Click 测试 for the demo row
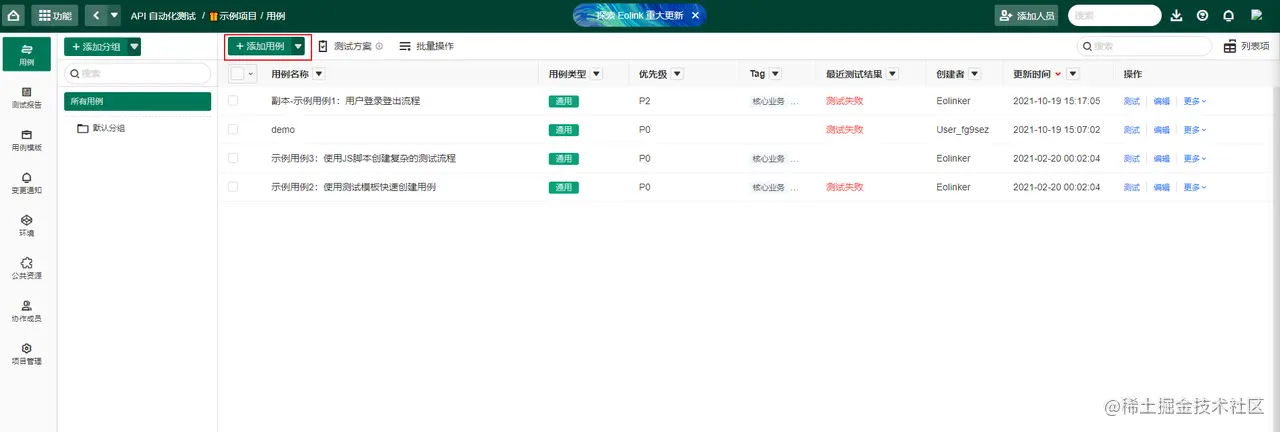The image size is (1280, 432). 1131,130
